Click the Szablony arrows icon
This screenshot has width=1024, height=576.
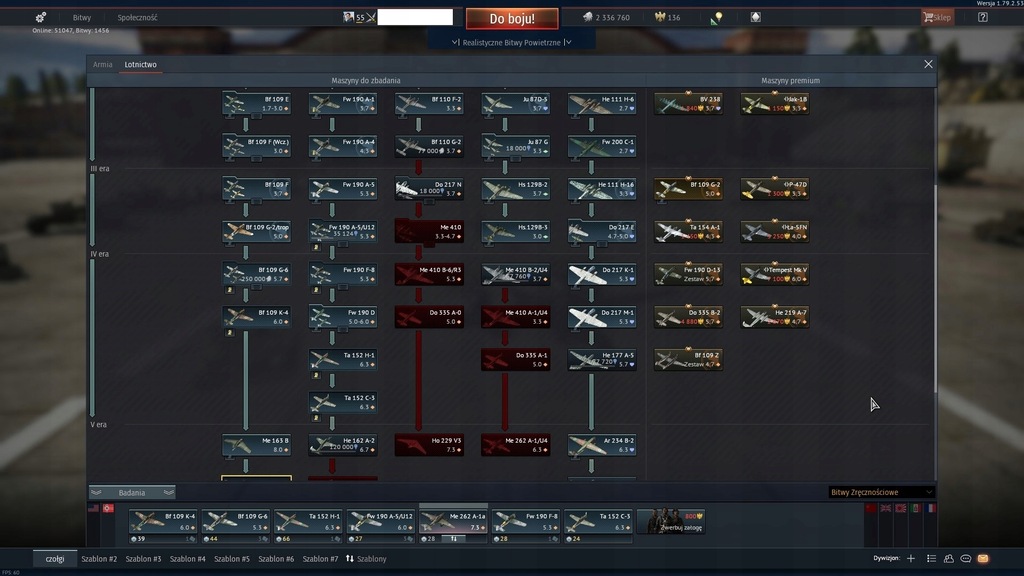point(349,558)
